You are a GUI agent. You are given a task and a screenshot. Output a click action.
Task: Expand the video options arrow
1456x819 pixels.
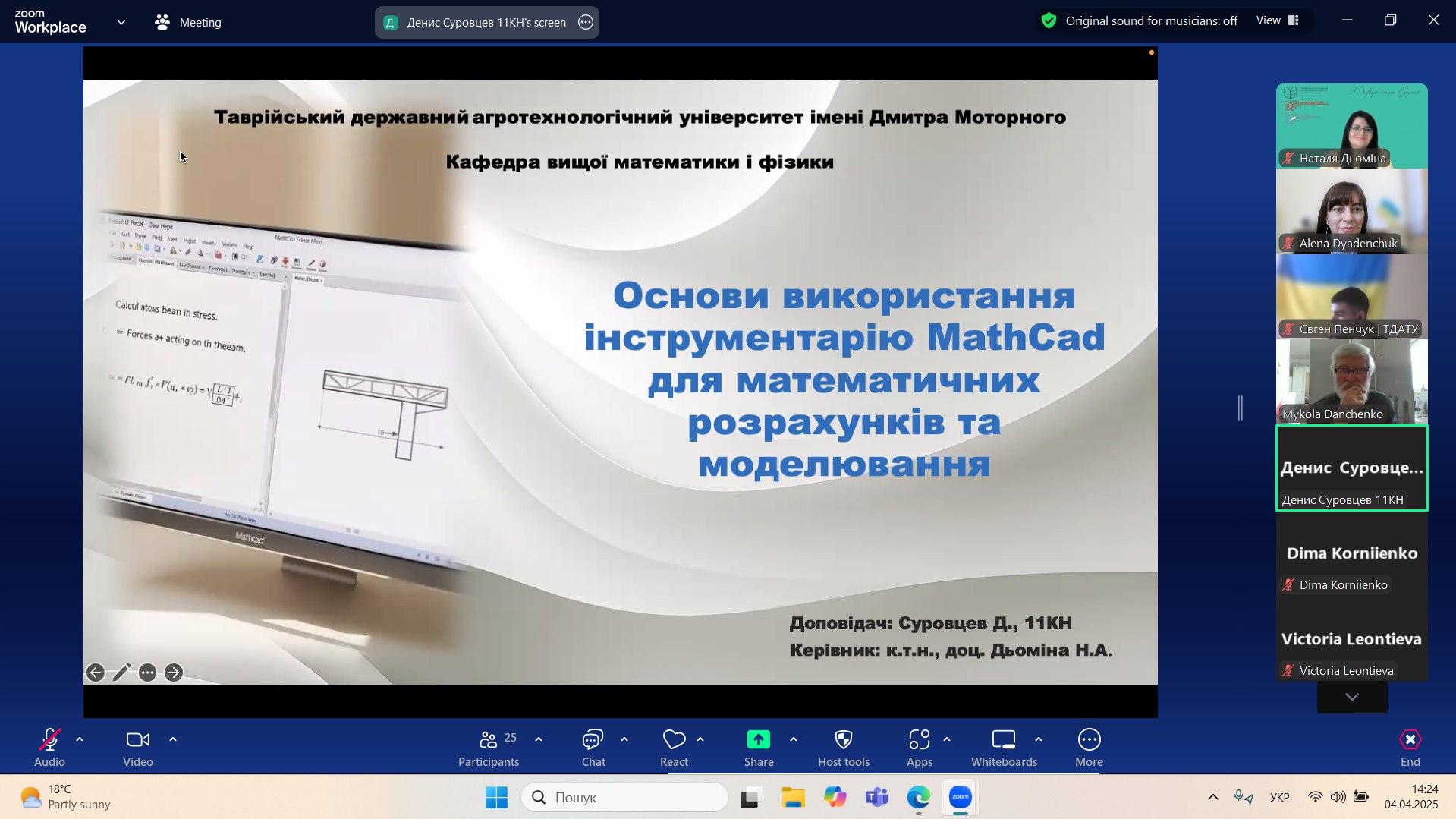tap(173, 739)
